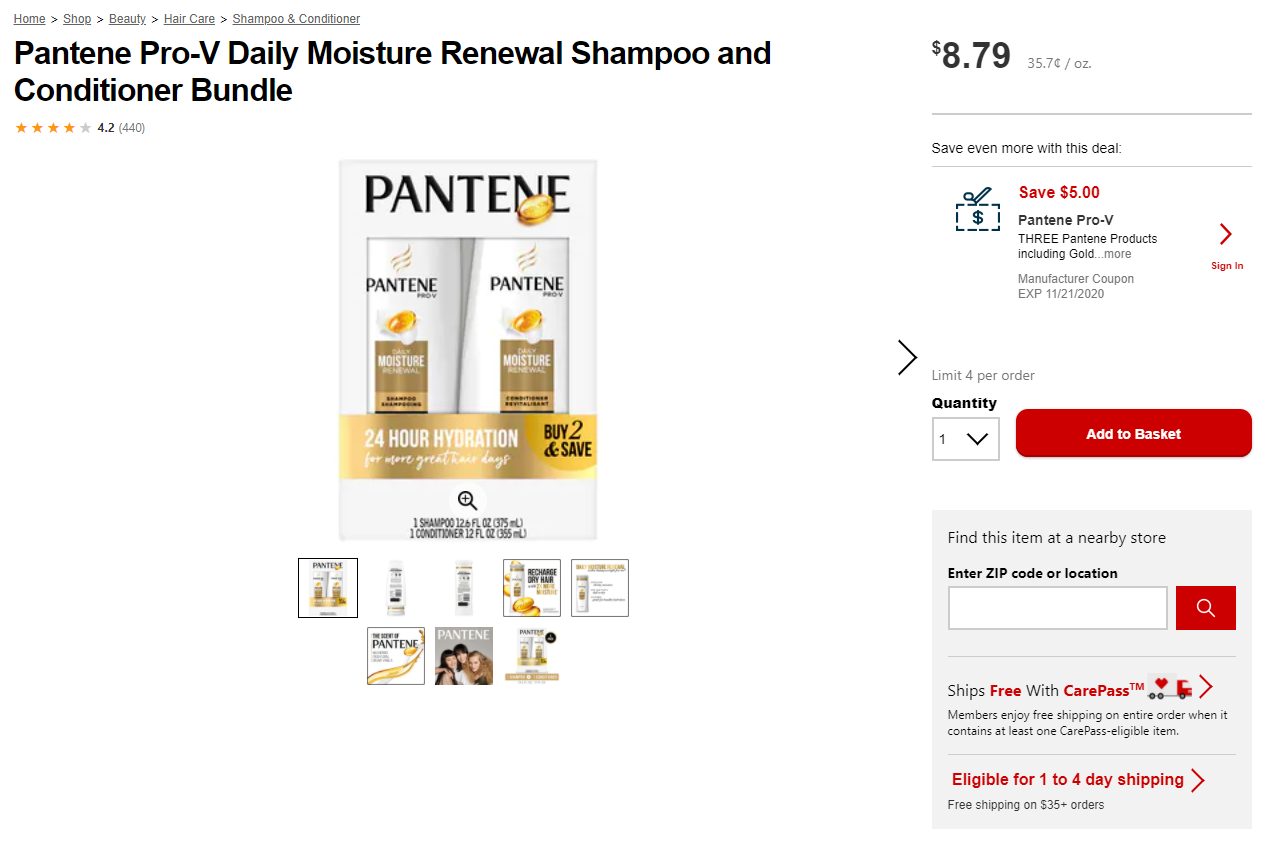
Task: Click the ZIP code or location input field
Action: coord(1057,608)
